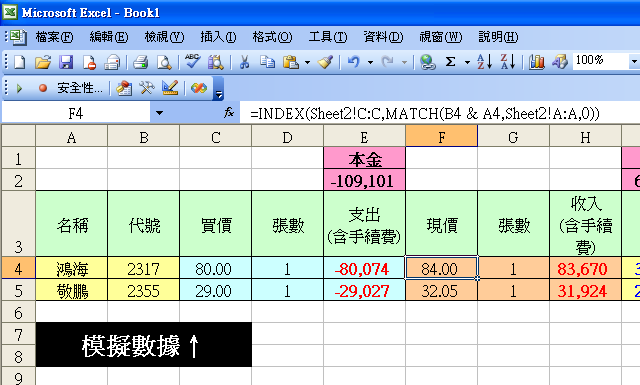Click the AutoSum sigma icon

(x=450, y=62)
